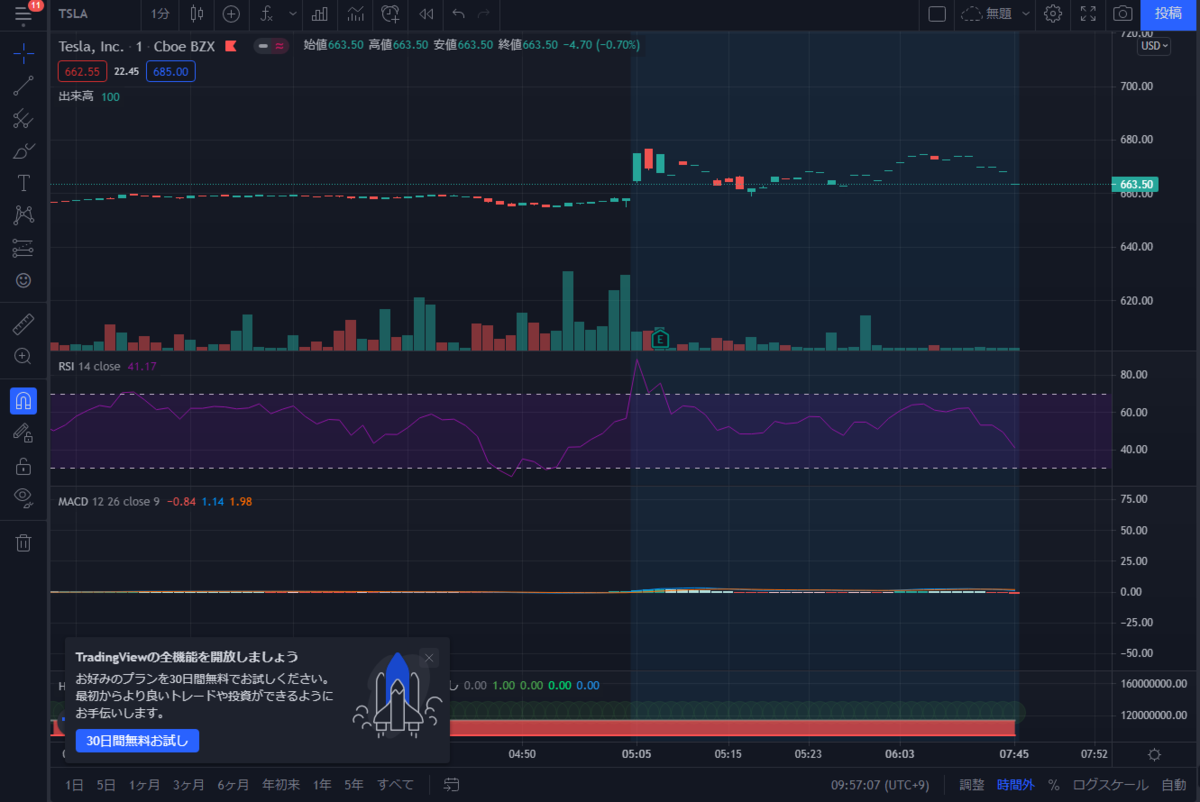Expand the 無題 layout name dropdown

click(x=998, y=14)
